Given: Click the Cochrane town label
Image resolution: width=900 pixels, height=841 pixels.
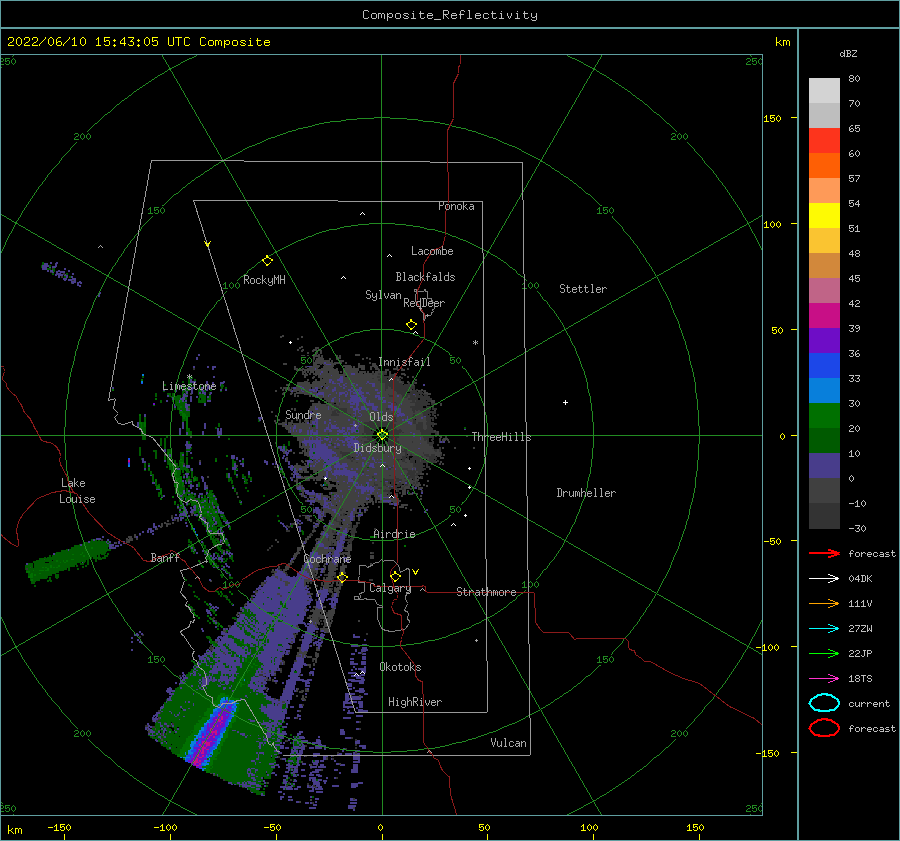Looking at the screenshot, I should click(327, 559).
